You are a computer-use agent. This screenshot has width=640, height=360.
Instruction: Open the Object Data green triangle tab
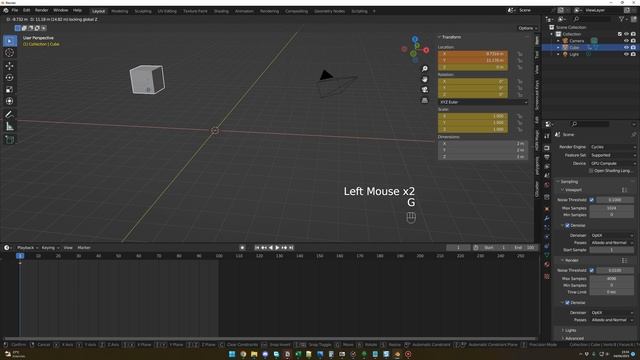pos(547,255)
